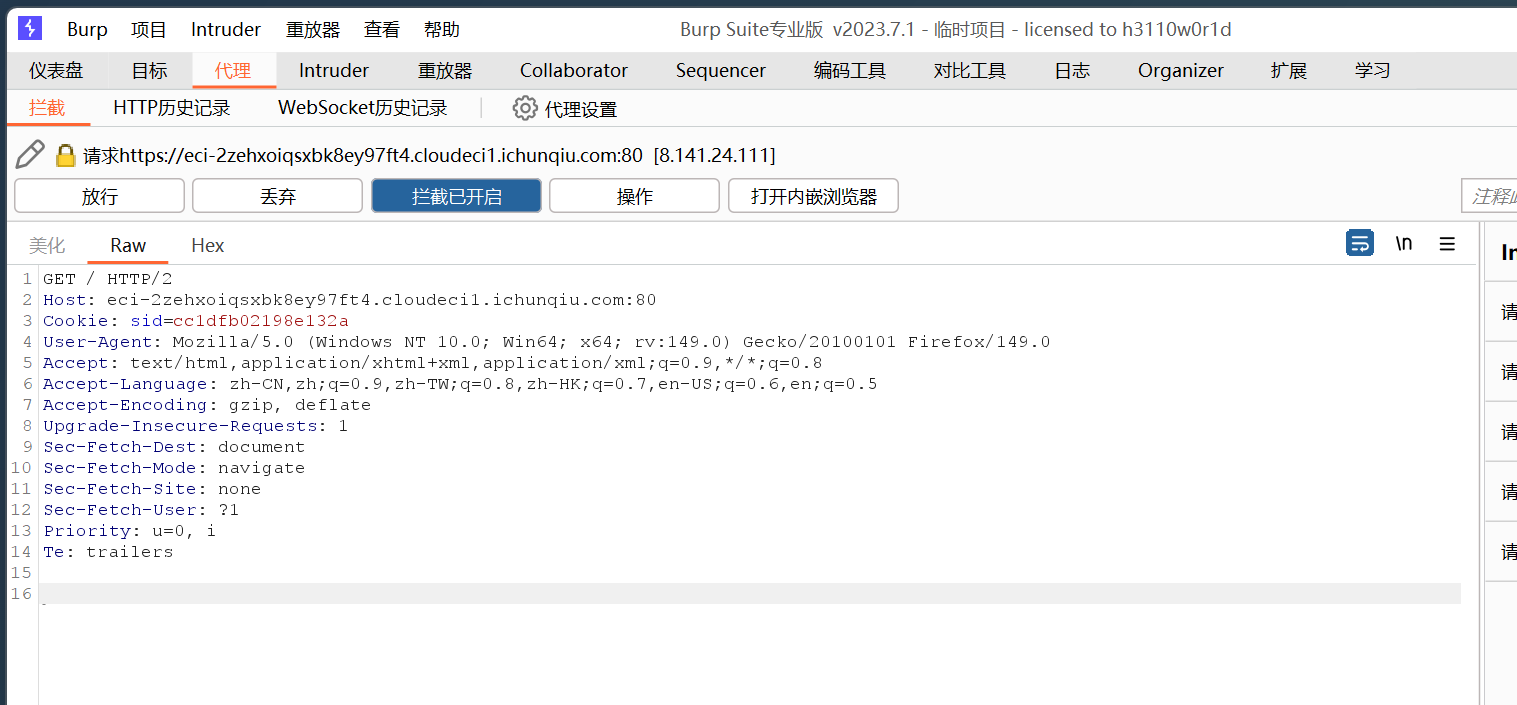This screenshot has width=1517, height=705.
Task: Switch to the Collaborator tool tab
Action: (x=574, y=70)
